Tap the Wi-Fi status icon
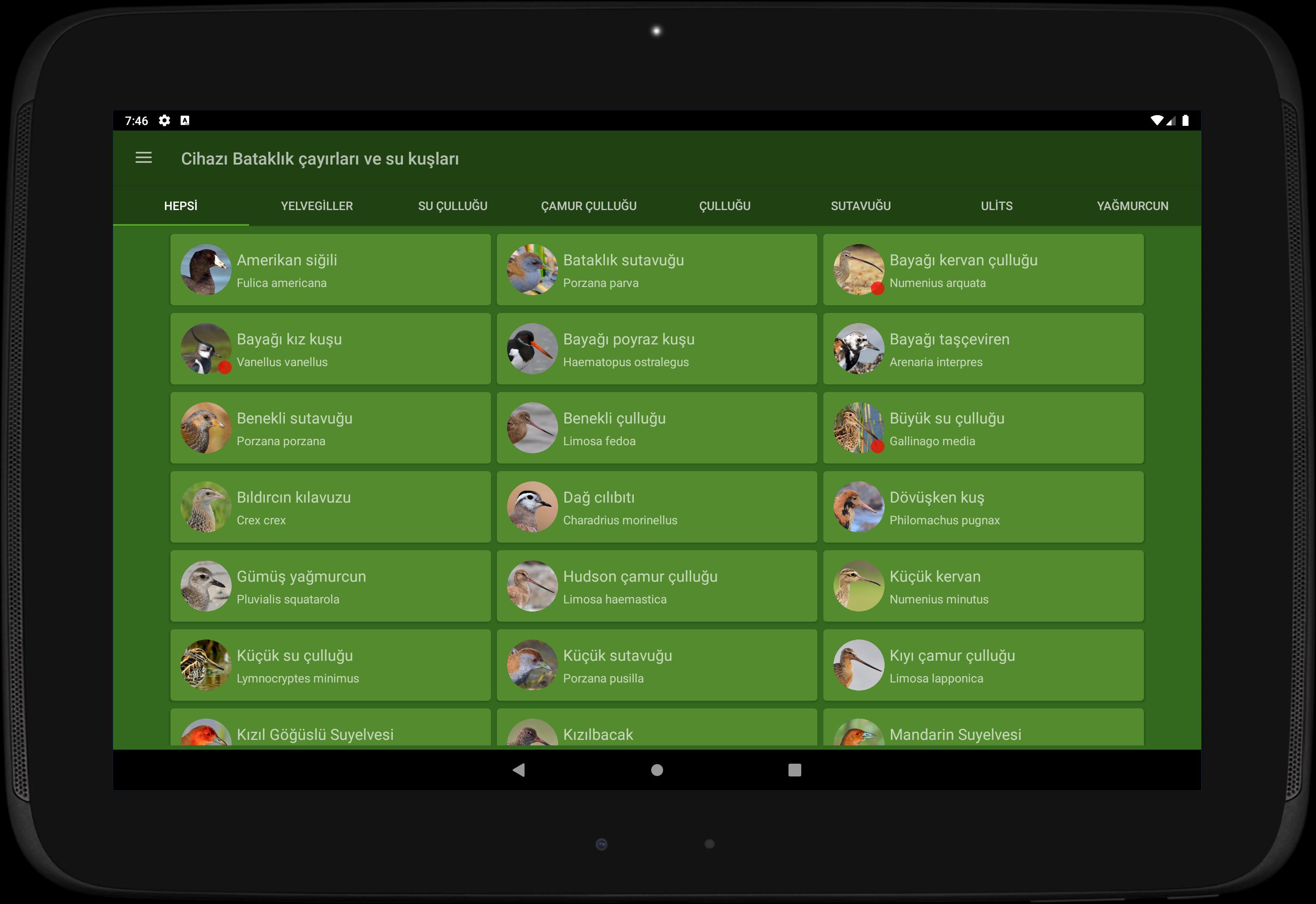1316x904 pixels. pyautogui.click(x=1157, y=121)
